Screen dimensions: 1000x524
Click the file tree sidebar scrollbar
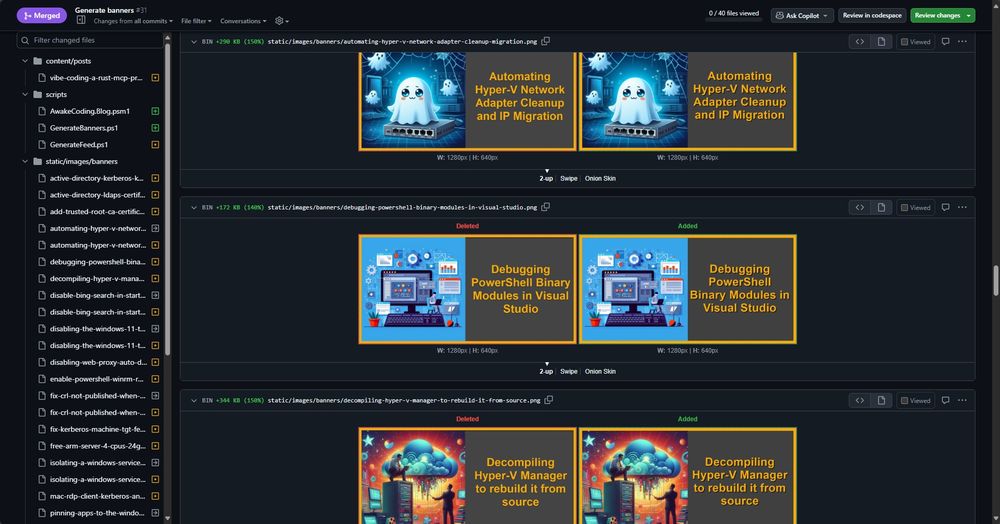168,199
